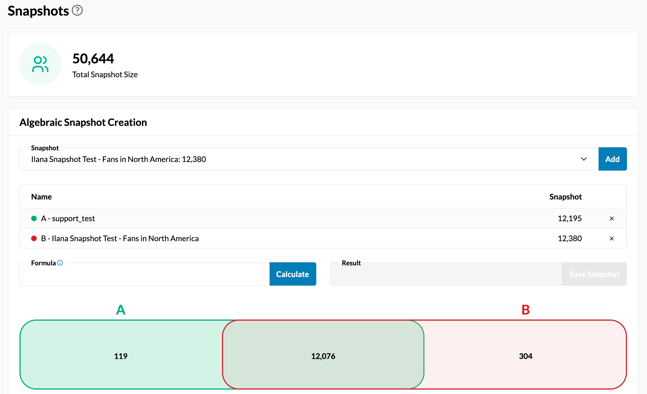
Task: Click the Result output field
Action: point(446,274)
